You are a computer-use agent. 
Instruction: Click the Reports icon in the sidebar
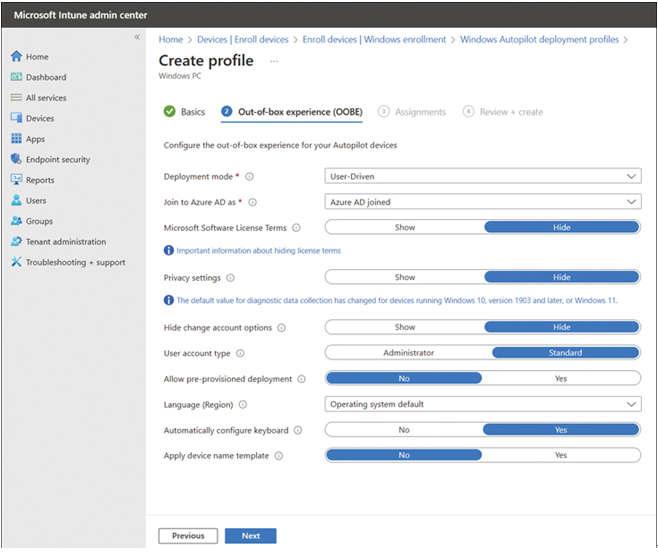click(x=16, y=180)
